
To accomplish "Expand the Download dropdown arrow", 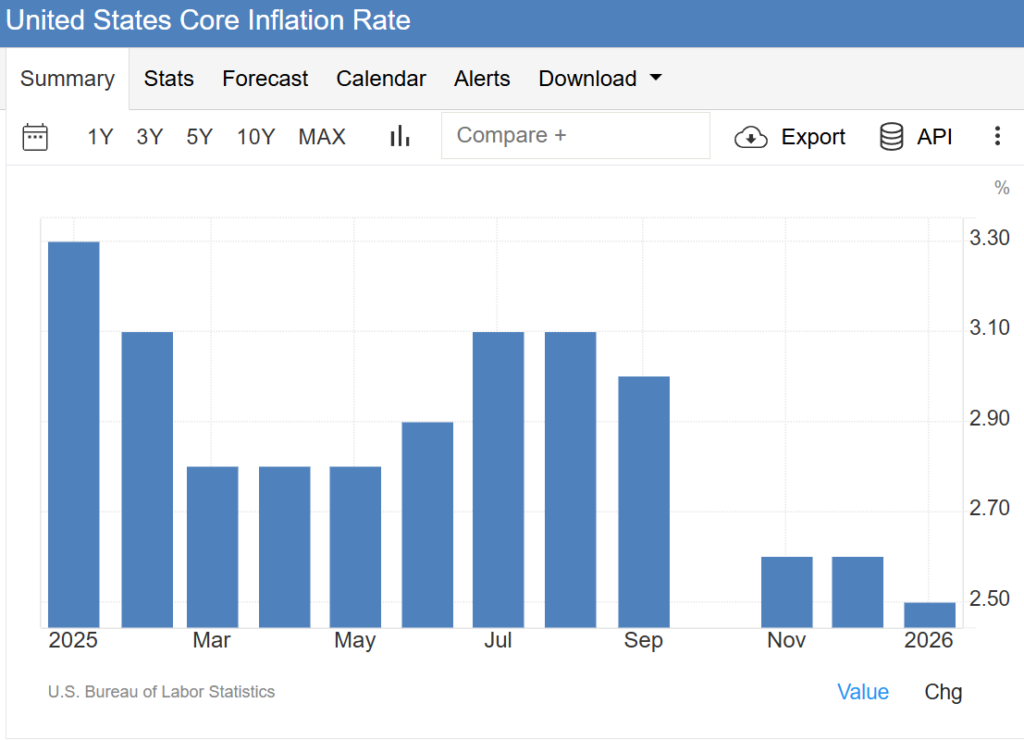I will (656, 79).
